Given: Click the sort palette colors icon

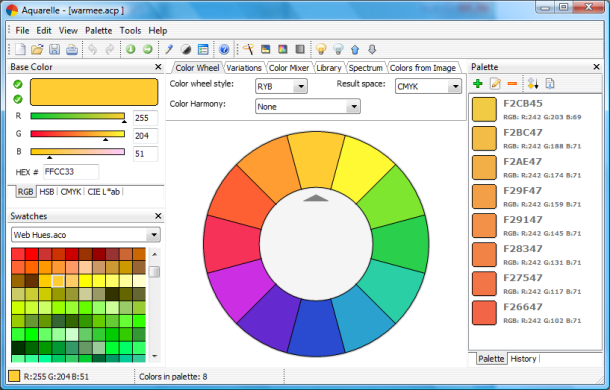Looking at the screenshot, I should [533, 83].
